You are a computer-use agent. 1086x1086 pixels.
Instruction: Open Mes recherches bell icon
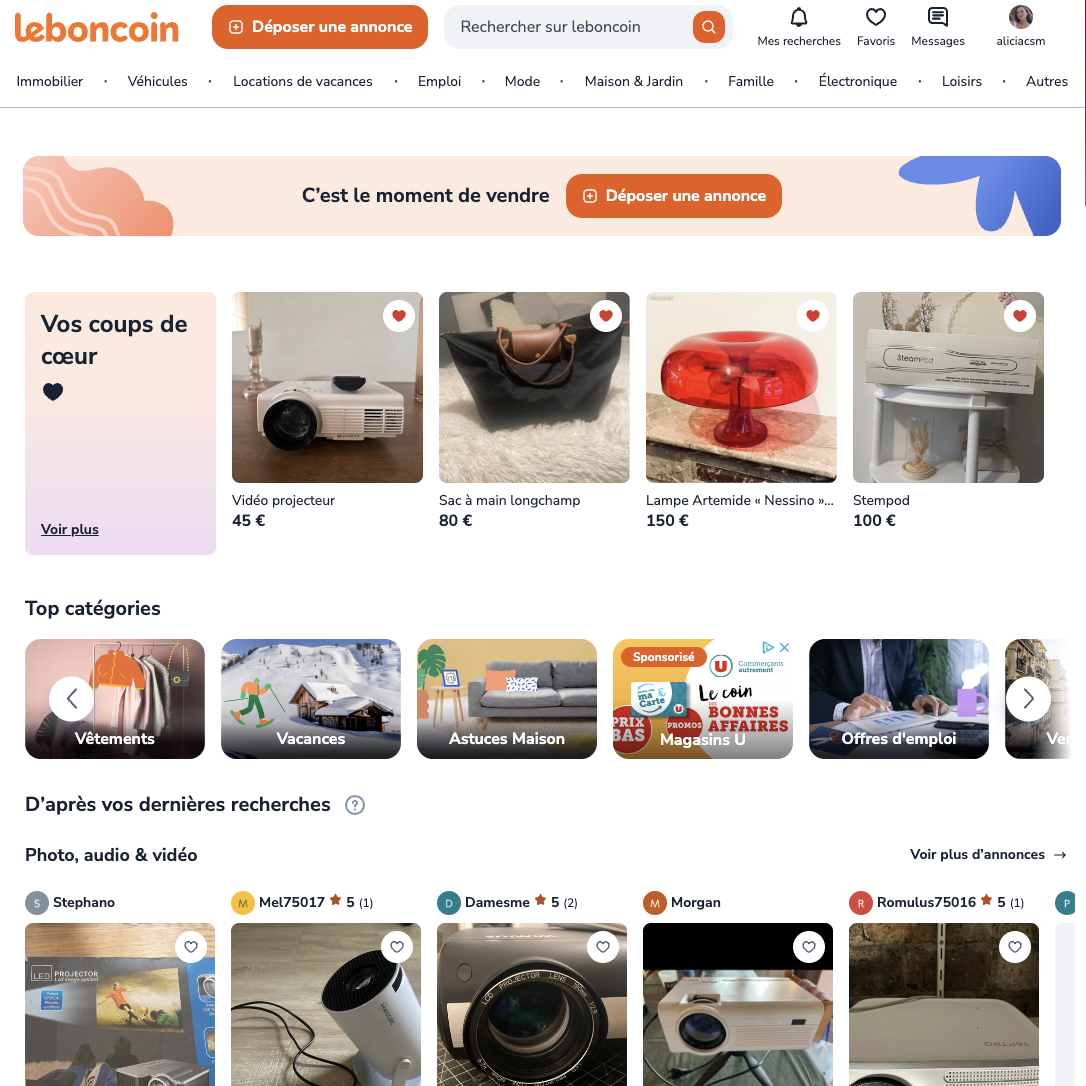[799, 17]
